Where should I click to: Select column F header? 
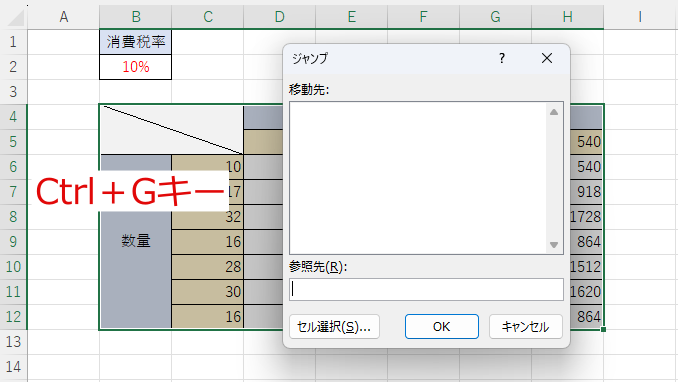(423, 16)
